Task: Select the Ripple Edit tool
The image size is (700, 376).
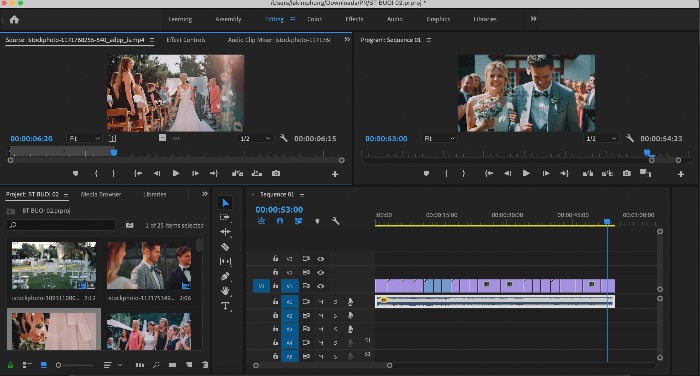Action: click(x=225, y=232)
